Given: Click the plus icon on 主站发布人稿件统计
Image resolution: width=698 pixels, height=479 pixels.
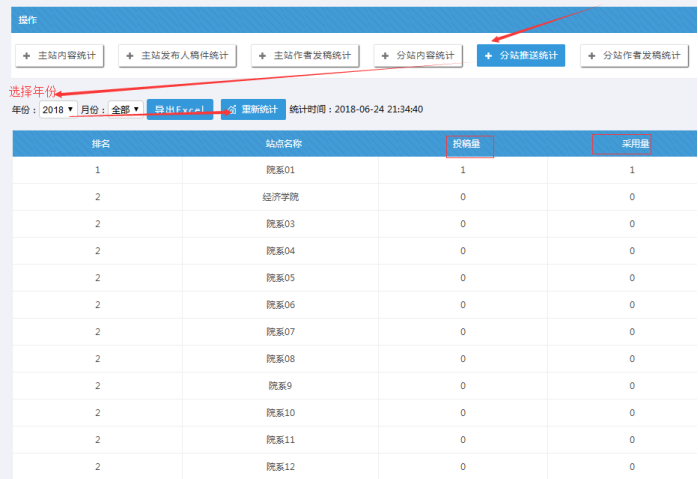Looking at the screenshot, I should click(x=130, y=56).
